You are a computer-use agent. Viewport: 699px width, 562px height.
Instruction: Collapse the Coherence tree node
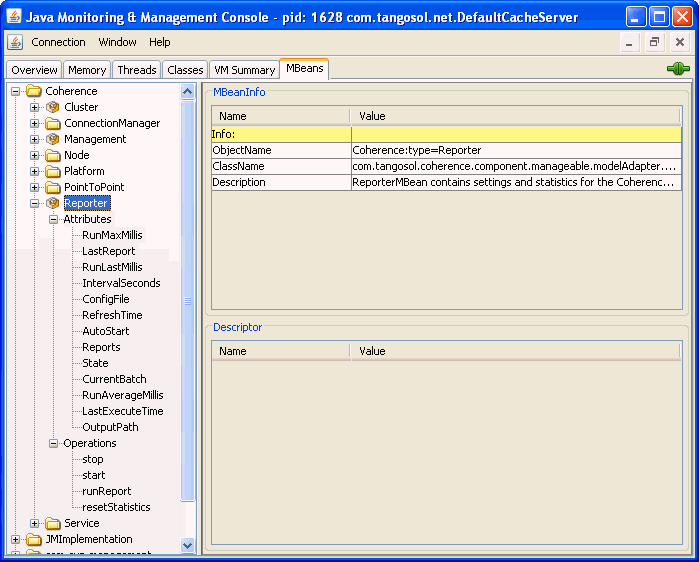click(16, 91)
